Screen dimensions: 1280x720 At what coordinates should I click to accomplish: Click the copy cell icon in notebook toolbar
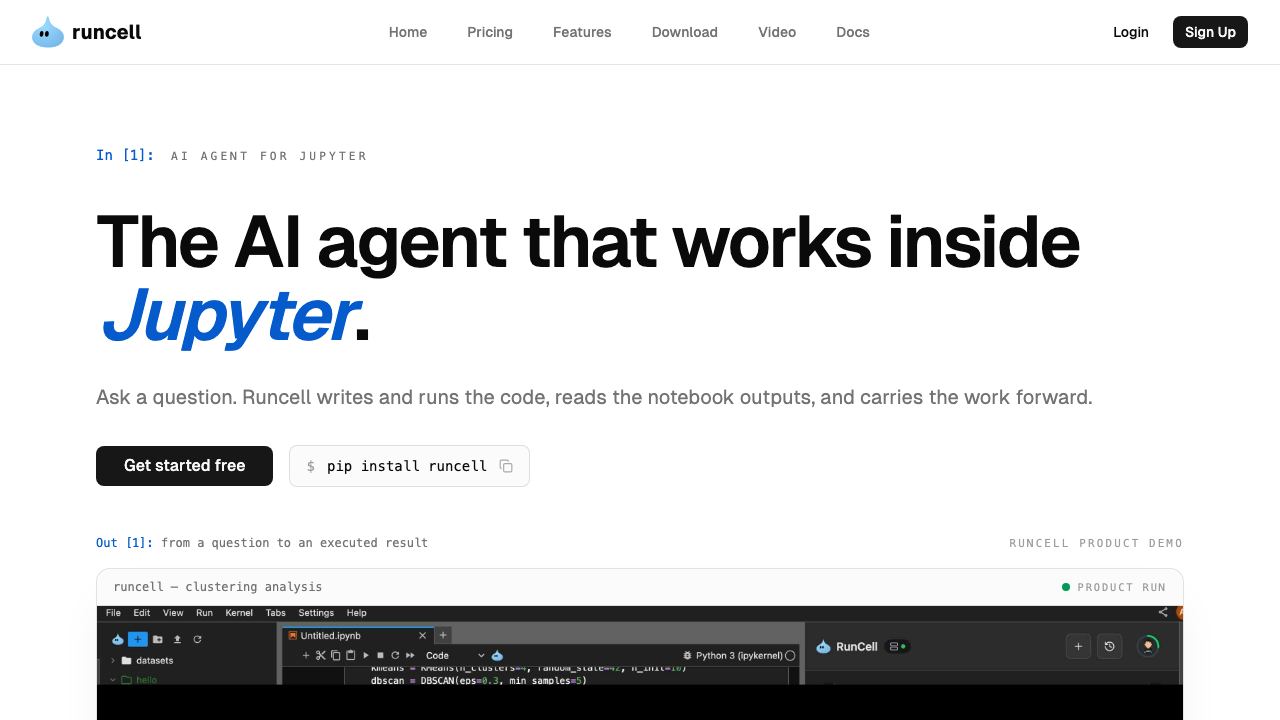(x=335, y=655)
